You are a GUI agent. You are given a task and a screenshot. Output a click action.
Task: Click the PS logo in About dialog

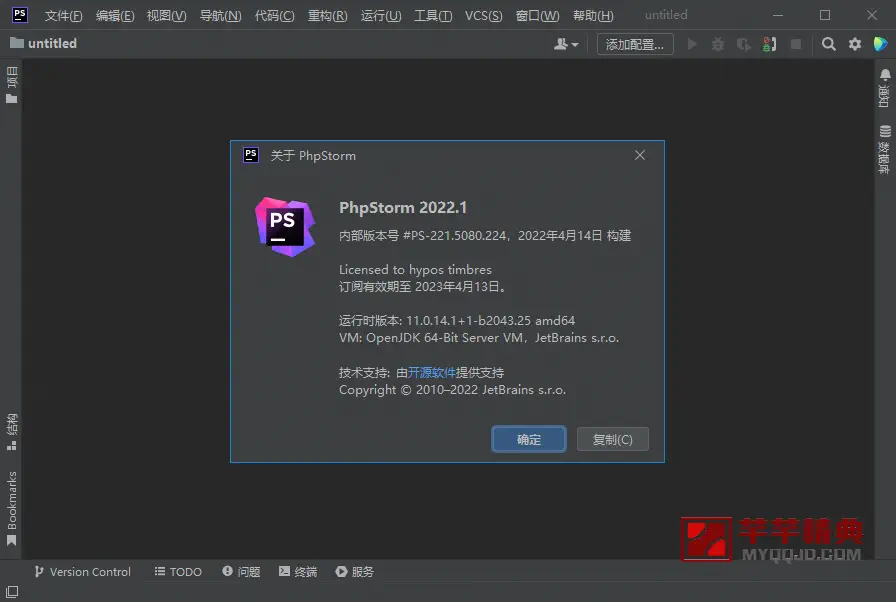pyautogui.click(x=285, y=227)
